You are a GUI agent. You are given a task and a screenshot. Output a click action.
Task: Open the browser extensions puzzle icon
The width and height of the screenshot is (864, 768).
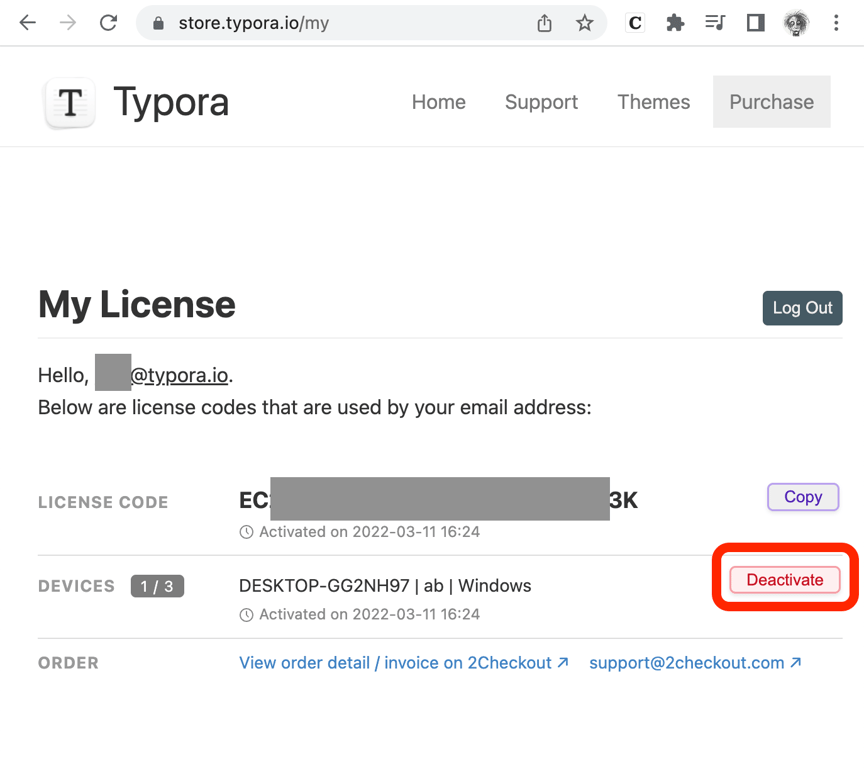[675, 23]
